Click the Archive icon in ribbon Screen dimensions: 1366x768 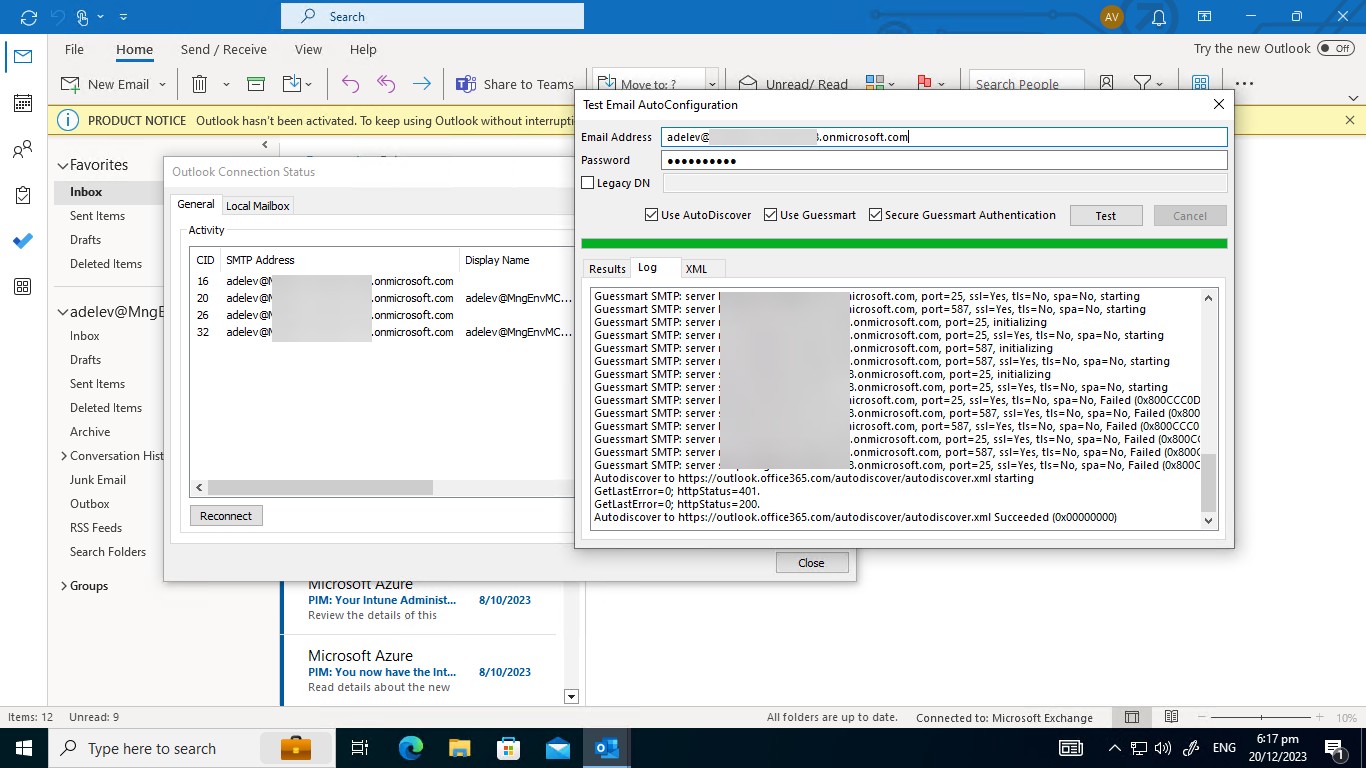click(x=256, y=84)
